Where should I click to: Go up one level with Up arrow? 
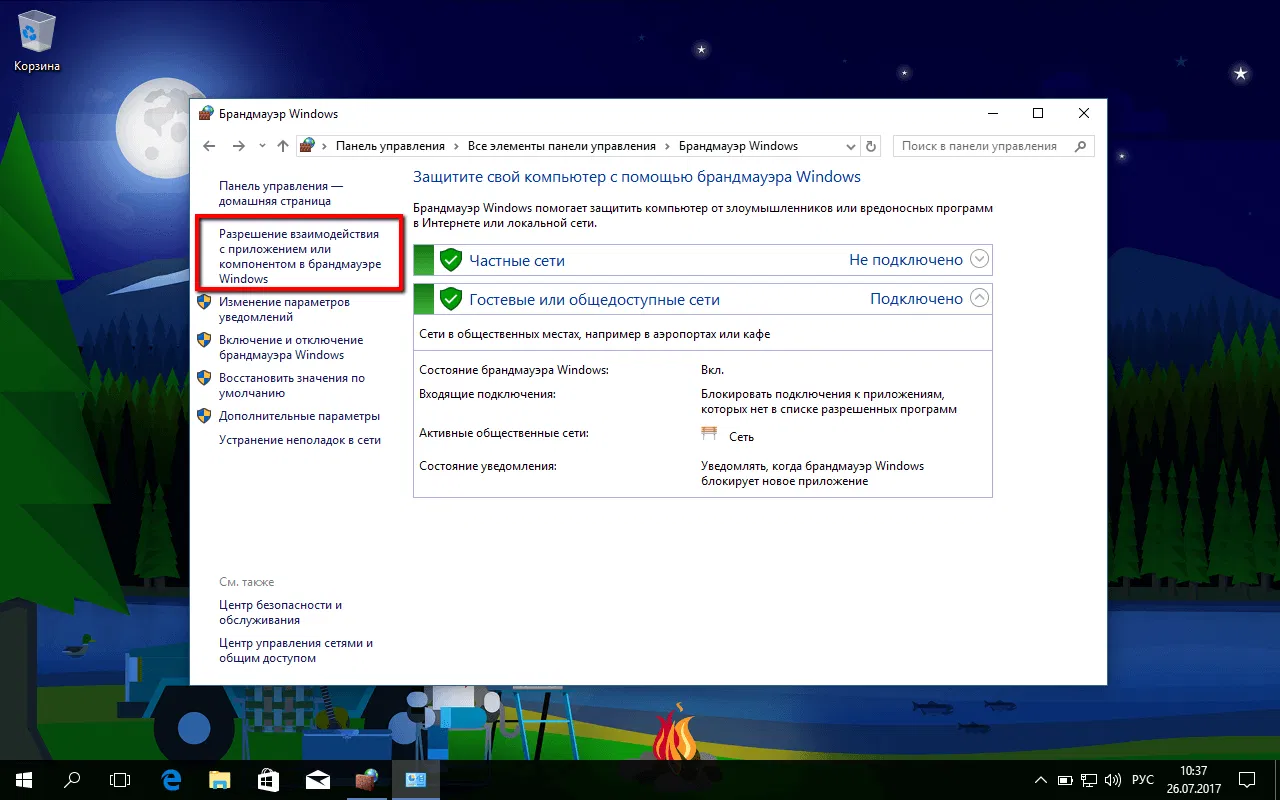[283, 146]
